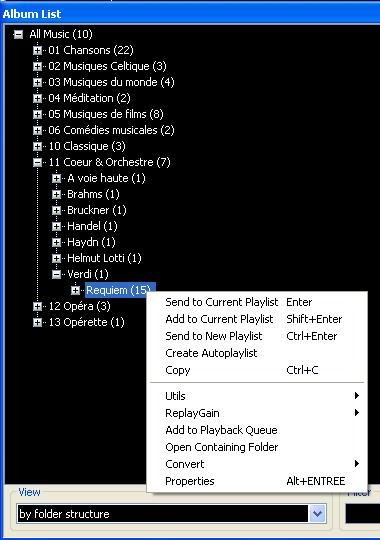380x540 pixels.
Task: Collapse the Verdi folder
Action: (57, 274)
